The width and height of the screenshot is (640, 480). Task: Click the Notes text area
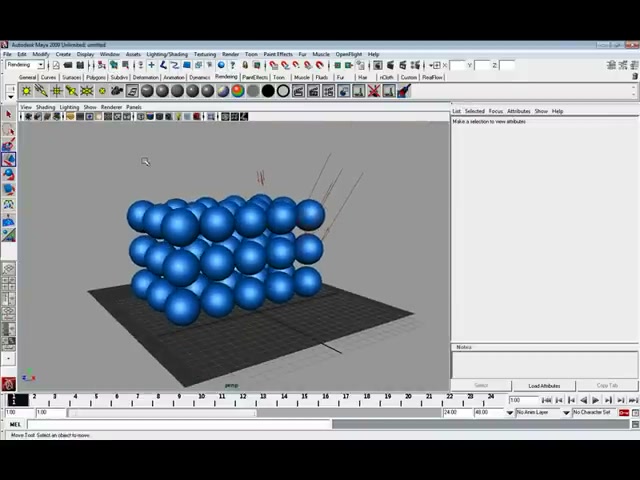[x=544, y=364]
